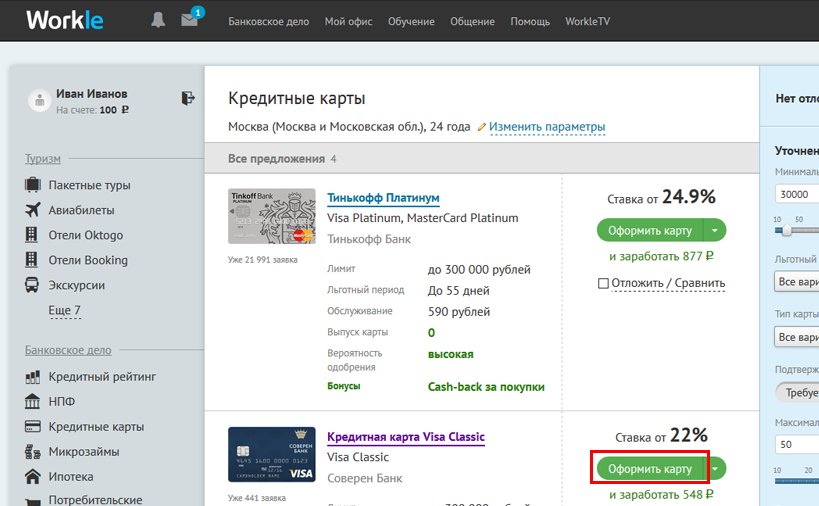Click the coins icon for Микрозаймы
Viewport: 819px width, 506px height.
point(32,451)
